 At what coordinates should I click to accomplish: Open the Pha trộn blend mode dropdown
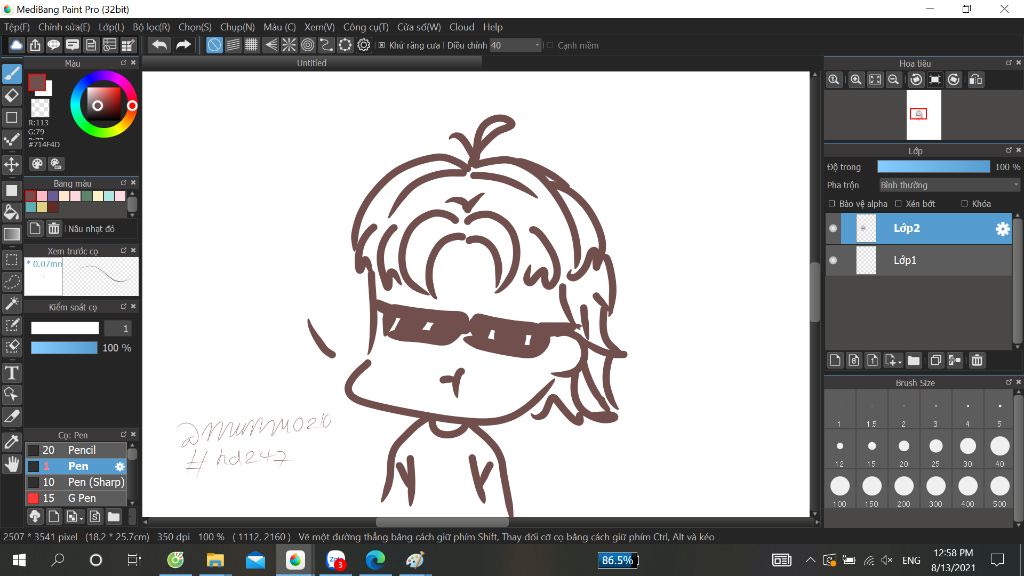point(948,185)
